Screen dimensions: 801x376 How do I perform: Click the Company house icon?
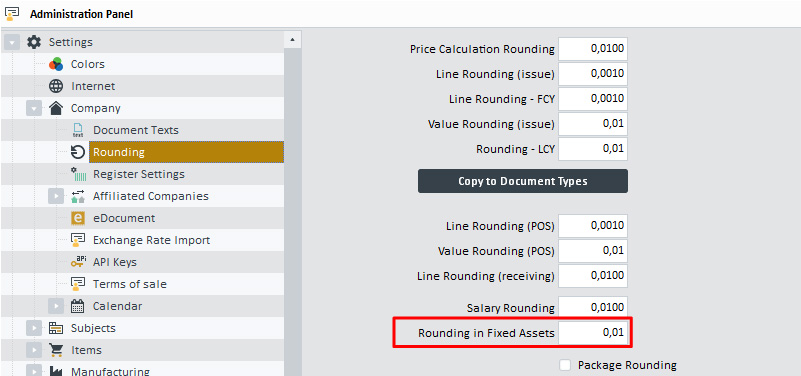56,108
